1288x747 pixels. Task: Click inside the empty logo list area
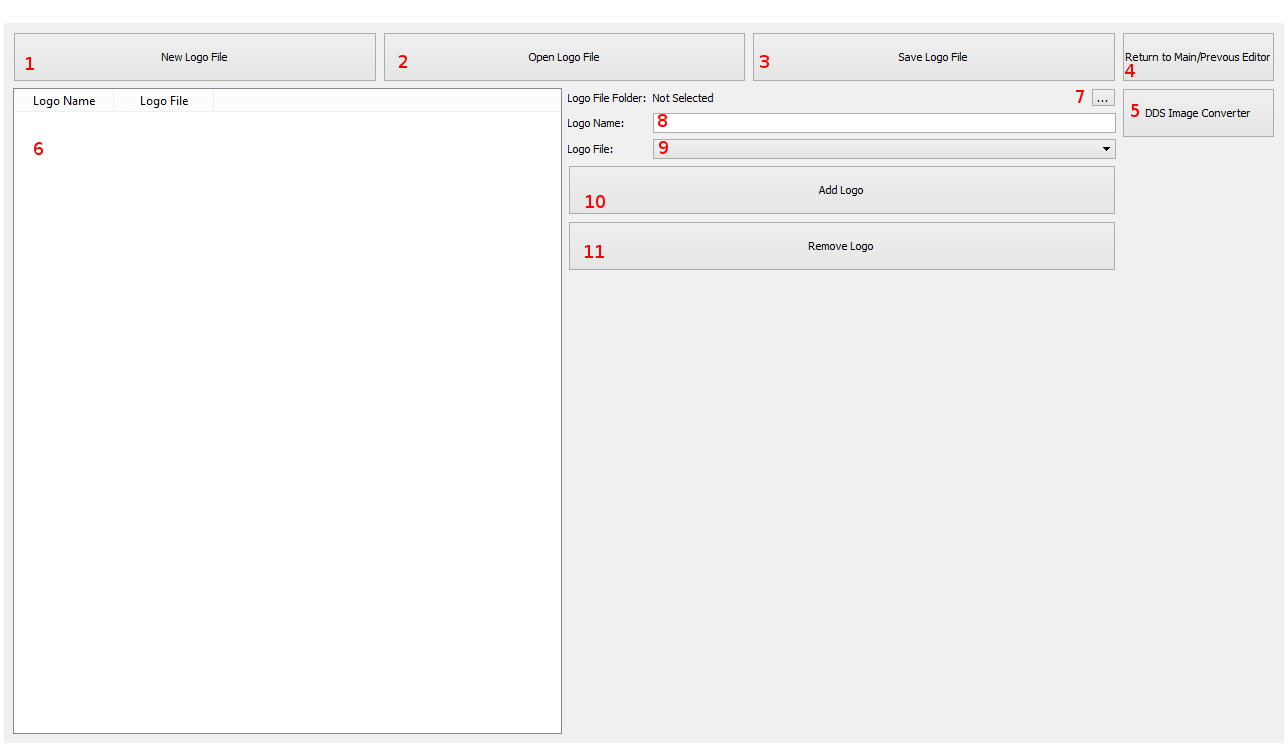pyautogui.click(x=287, y=420)
